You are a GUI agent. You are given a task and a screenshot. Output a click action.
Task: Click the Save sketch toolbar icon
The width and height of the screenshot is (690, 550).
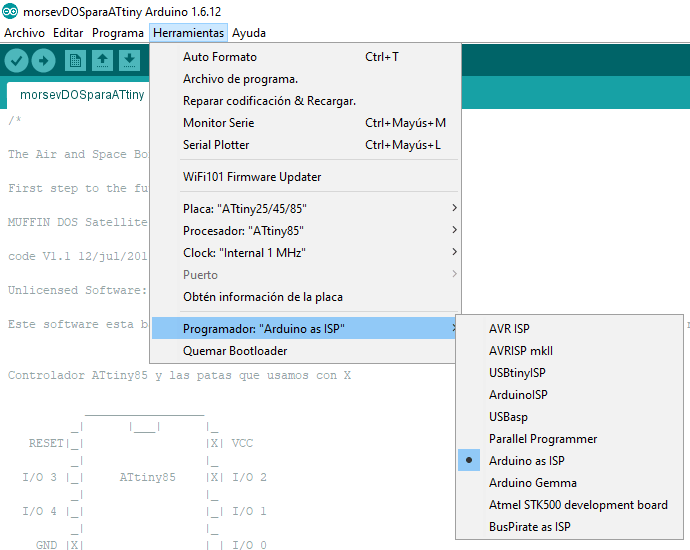tap(129, 61)
